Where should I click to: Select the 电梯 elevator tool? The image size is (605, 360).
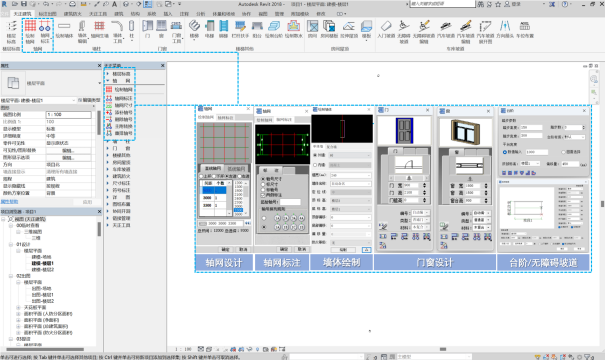[209, 29]
